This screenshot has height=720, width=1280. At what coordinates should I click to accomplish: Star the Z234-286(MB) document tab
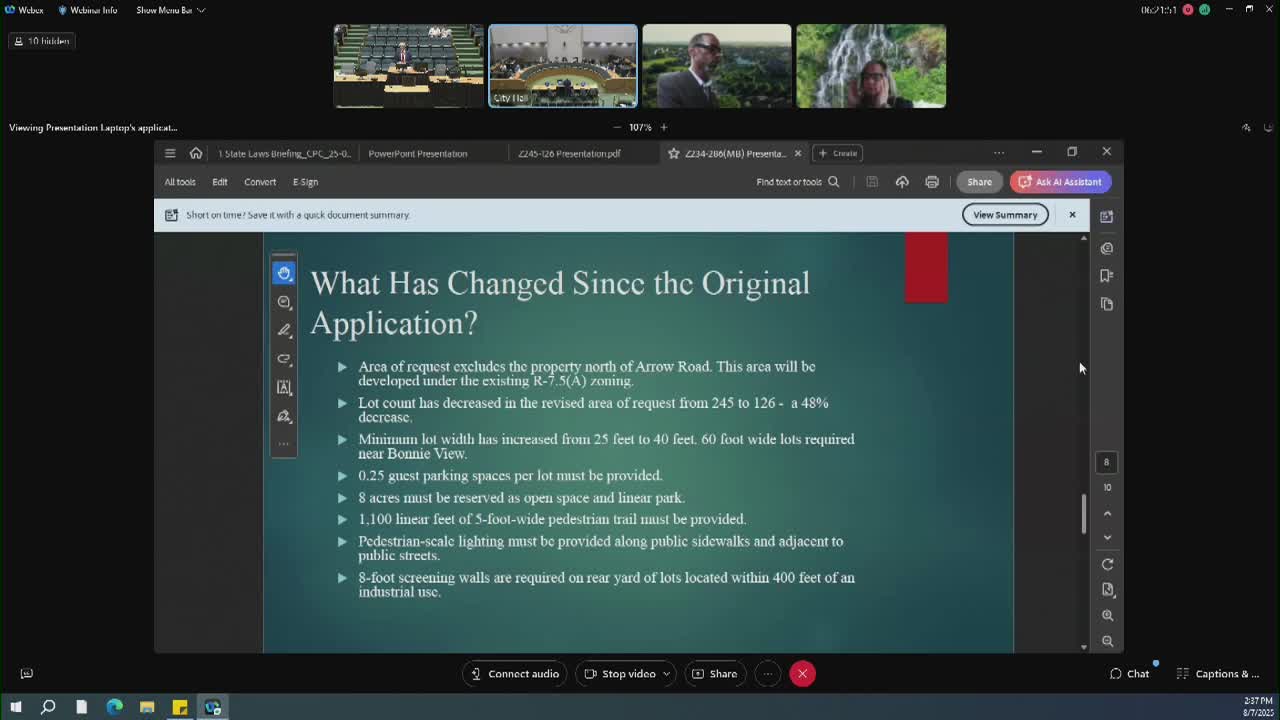(x=674, y=153)
